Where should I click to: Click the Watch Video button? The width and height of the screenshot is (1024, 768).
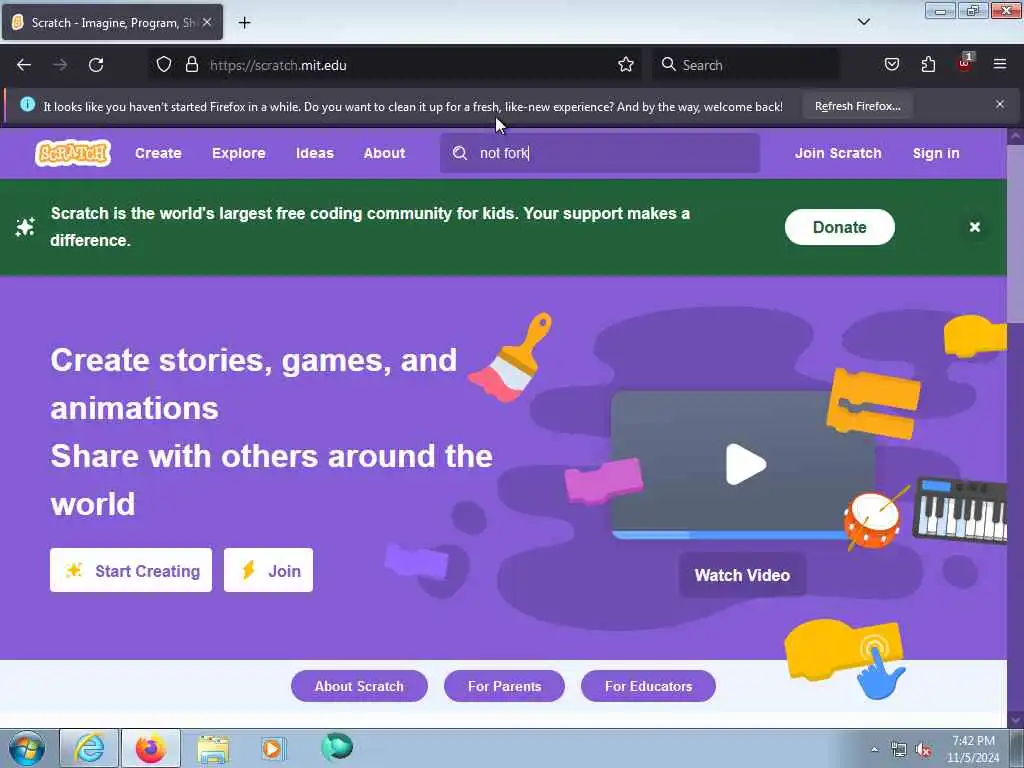pyautogui.click(x=742, y=575)
